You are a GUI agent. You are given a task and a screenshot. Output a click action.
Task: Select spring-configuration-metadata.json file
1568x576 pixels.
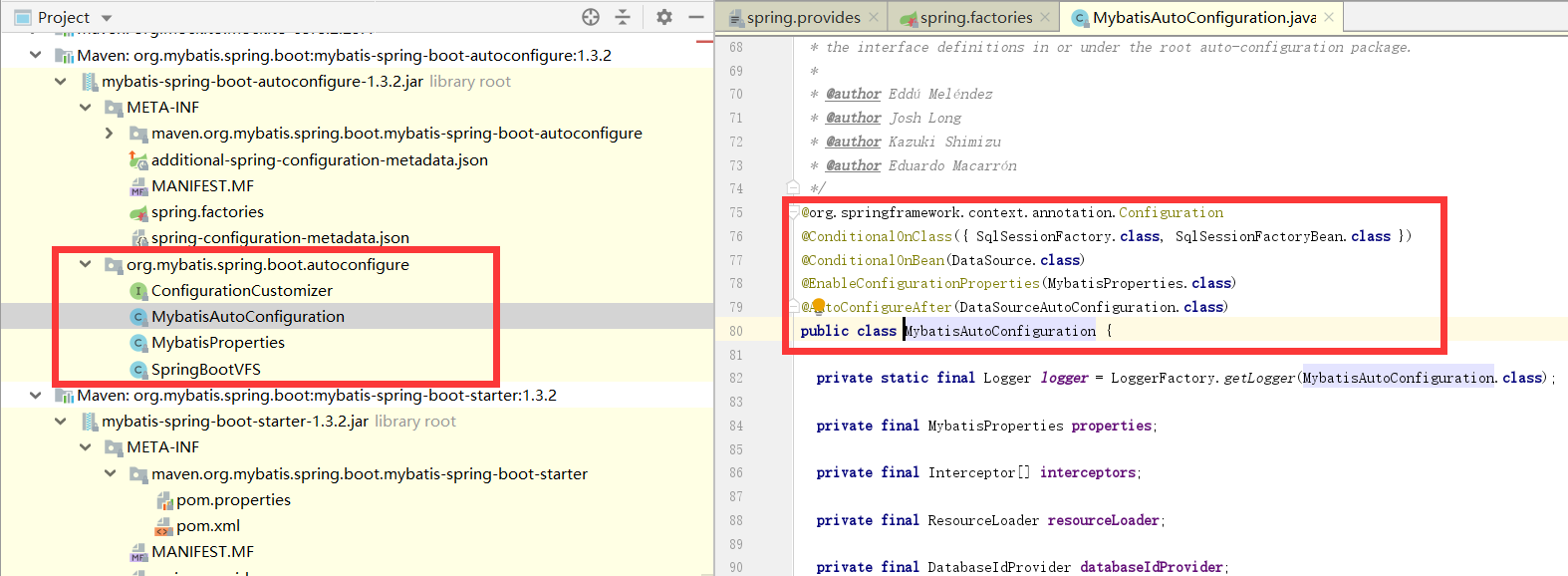[280, 237]
